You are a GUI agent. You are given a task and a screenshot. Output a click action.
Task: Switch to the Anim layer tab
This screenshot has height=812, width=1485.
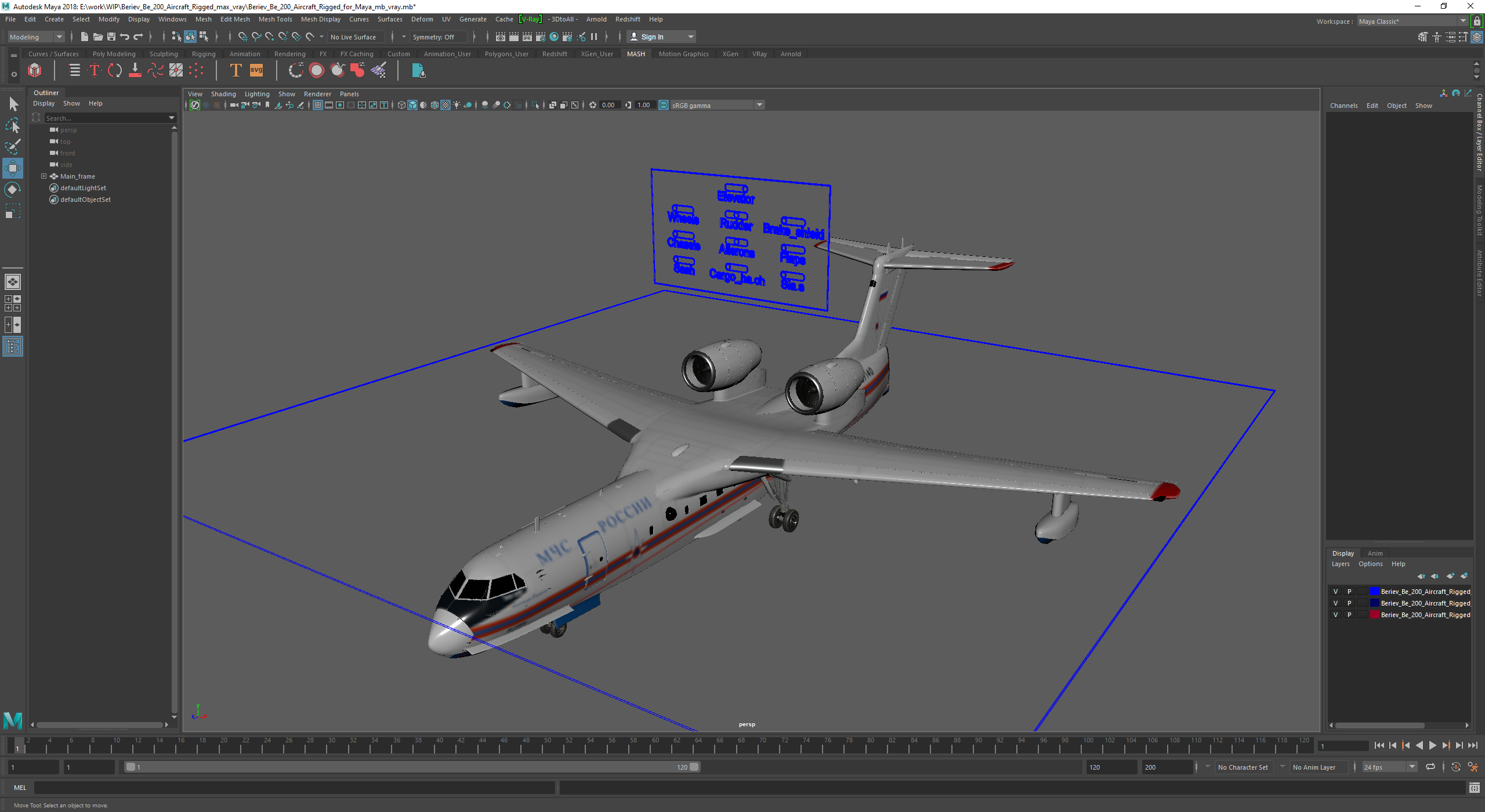click(1375, 553)
